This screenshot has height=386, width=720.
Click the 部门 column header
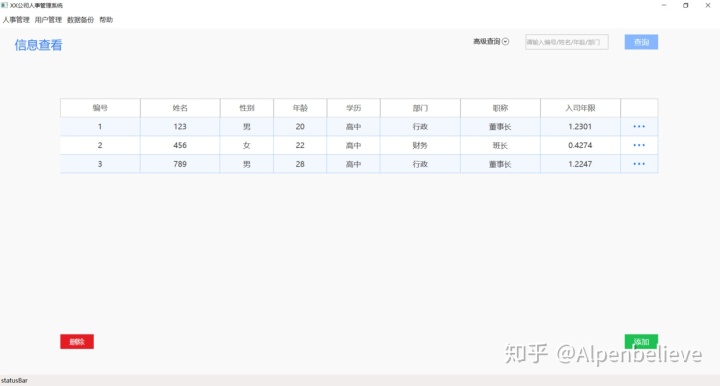pyautogui.click(x=420, y=108)
